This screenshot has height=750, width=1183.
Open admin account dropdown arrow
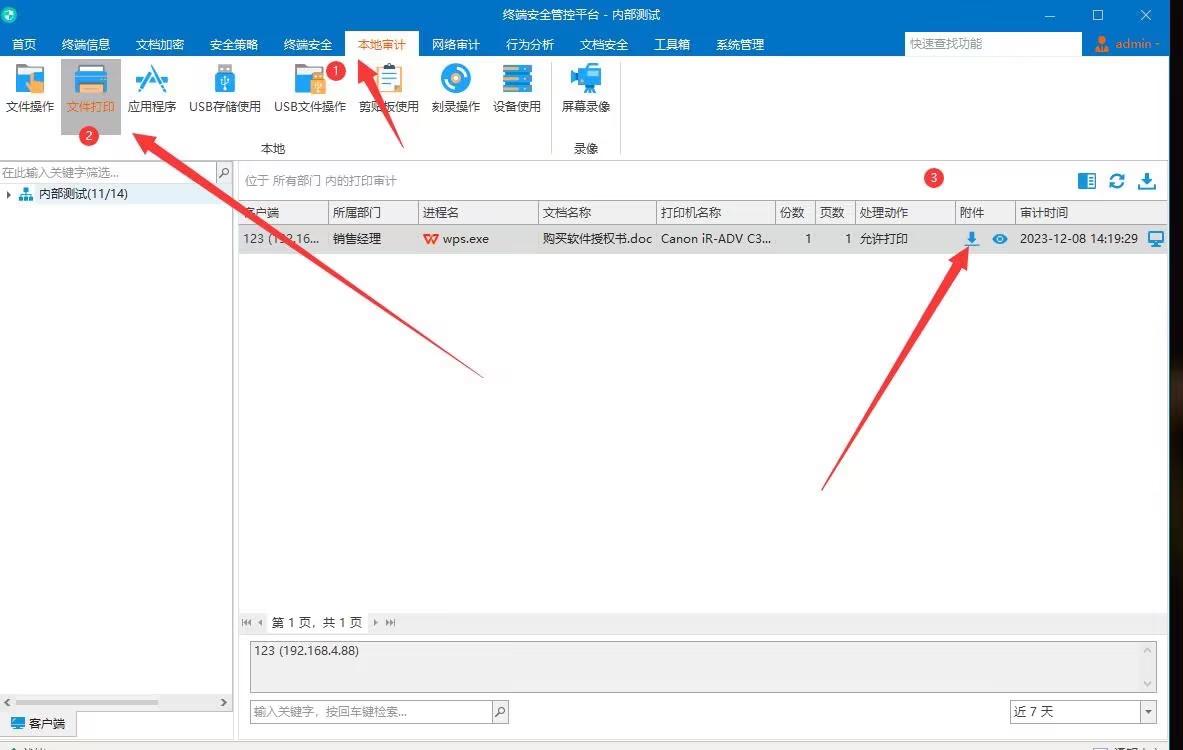[x=1157, y=44]
